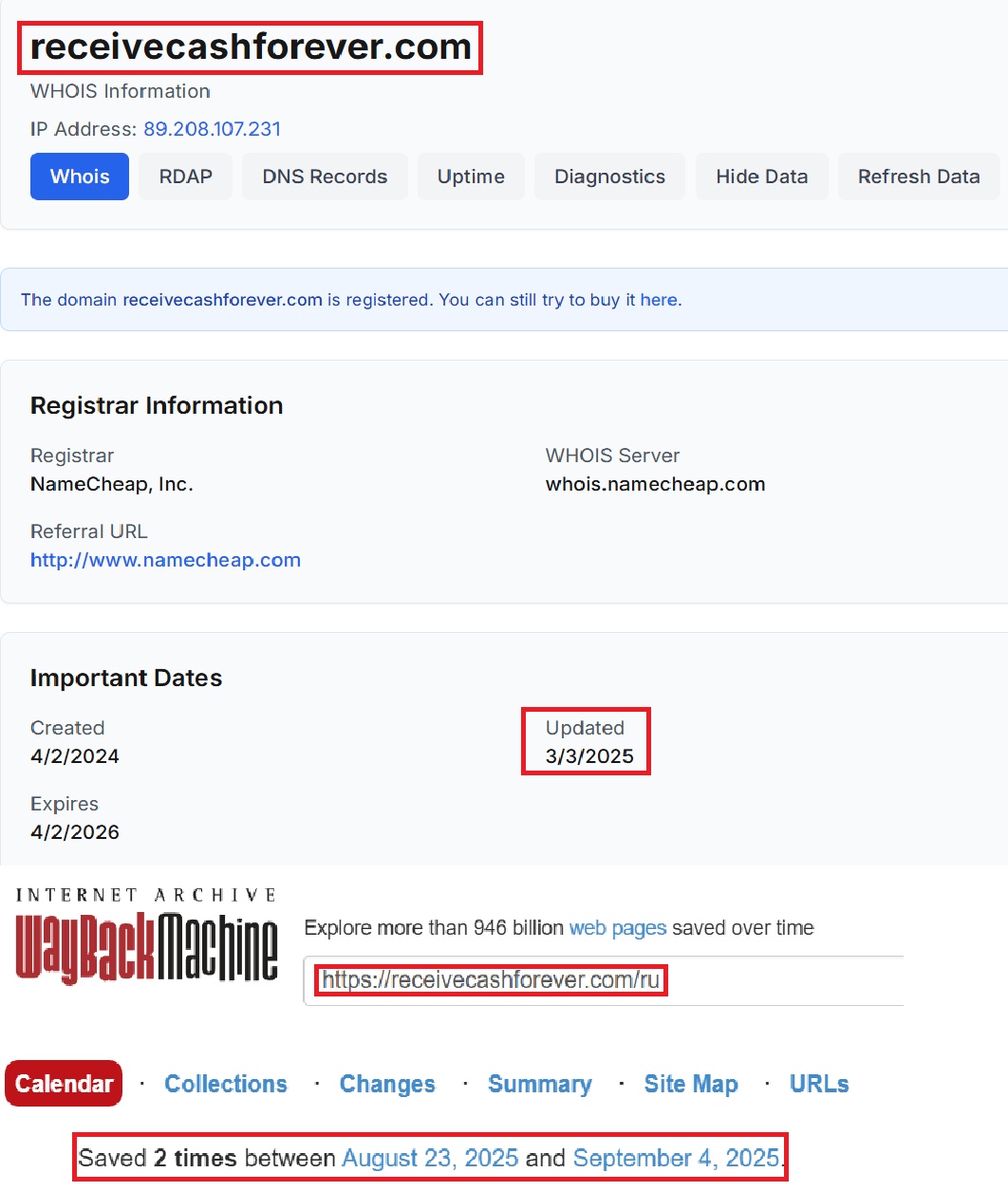1008x1191 pixels.
Task: Select the Whois tab
Action: (x=79, y=177)
